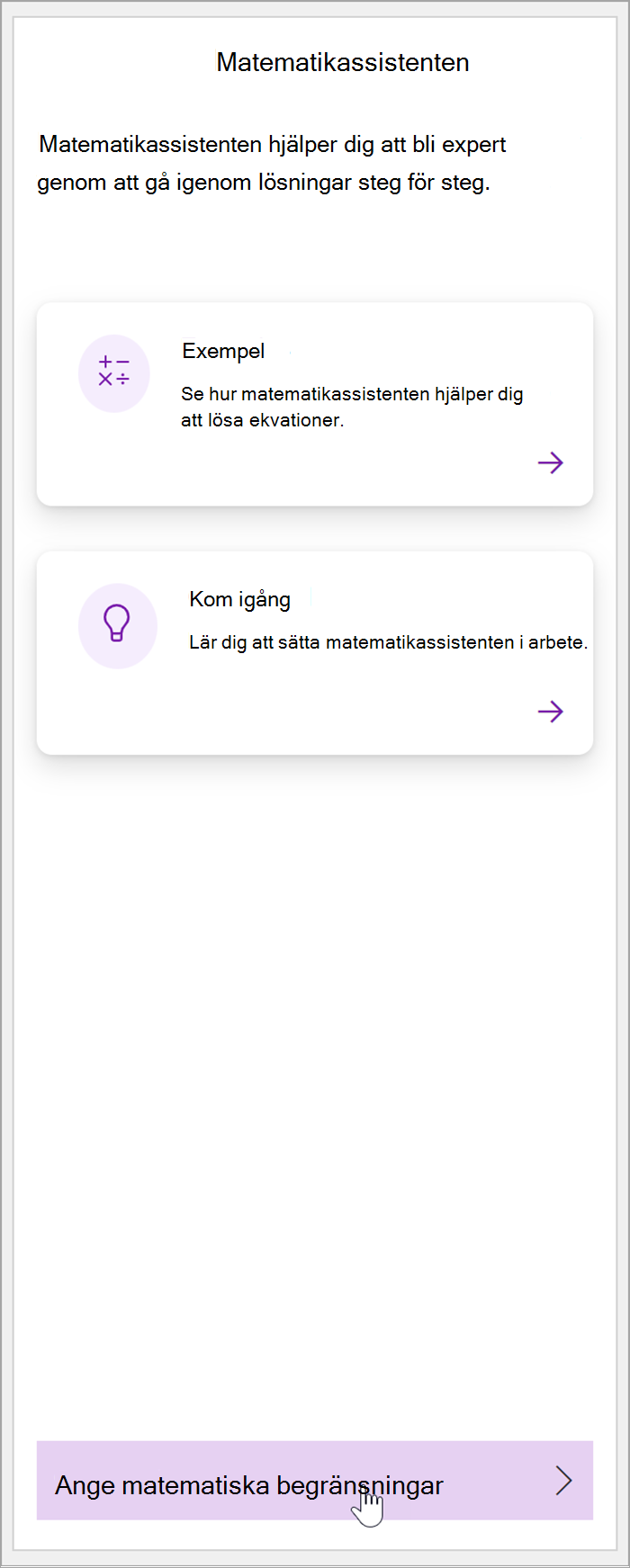Click text 'Se hur matematikassistenten hjälper dig'
Image resolution: width=630 pixels, height=1568 pixels.
point(352,394)
